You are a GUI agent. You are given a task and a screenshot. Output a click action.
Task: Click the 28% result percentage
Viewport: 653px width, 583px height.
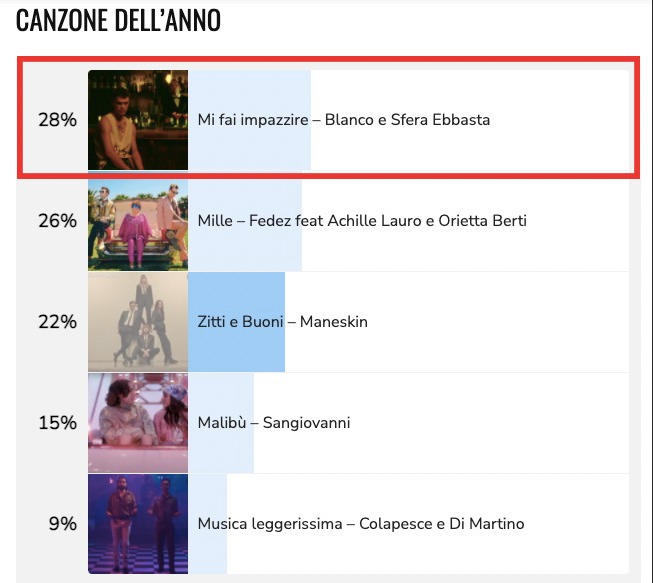(57, 120)
